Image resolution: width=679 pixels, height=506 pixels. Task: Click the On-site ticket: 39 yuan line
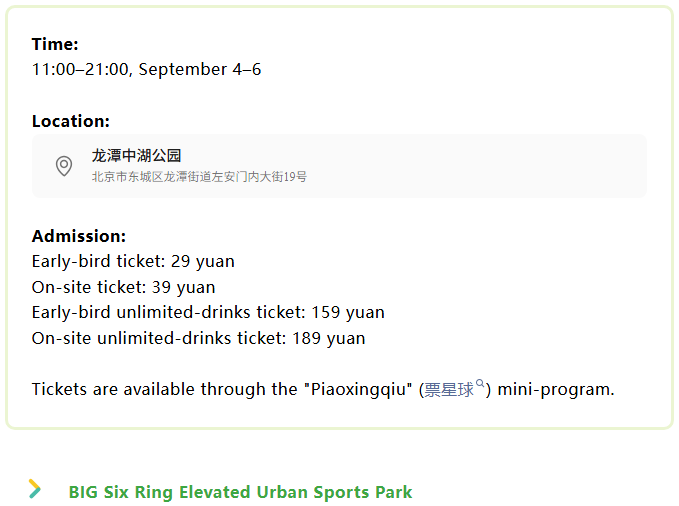tap(123, 287)
